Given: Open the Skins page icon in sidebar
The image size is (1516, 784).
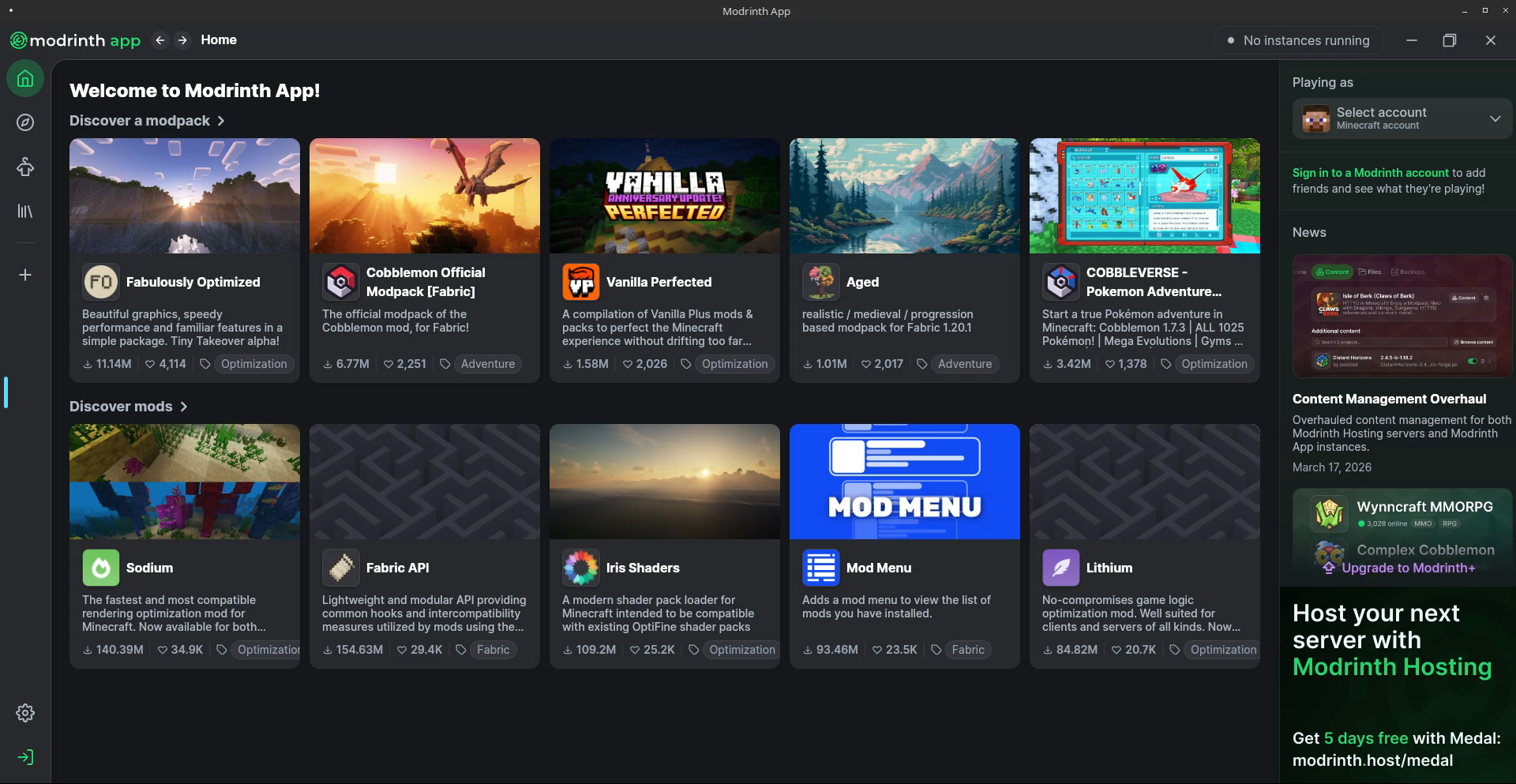Looking at the screenshot, I should point(25,167).
